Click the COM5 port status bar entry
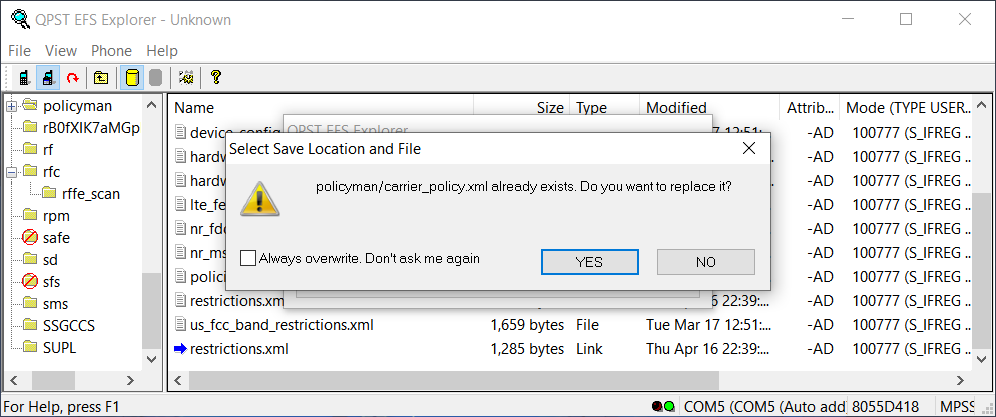The width and height of the screenshot is (996, 417). click(762, 406)
